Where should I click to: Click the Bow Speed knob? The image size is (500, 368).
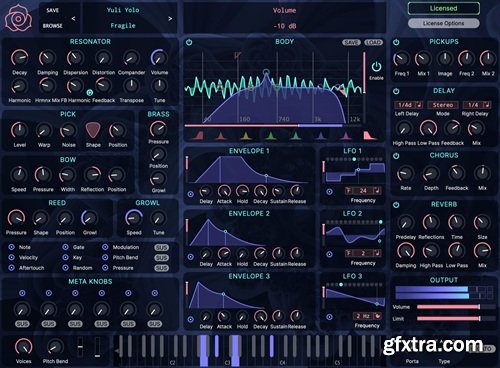pos(19,174)
